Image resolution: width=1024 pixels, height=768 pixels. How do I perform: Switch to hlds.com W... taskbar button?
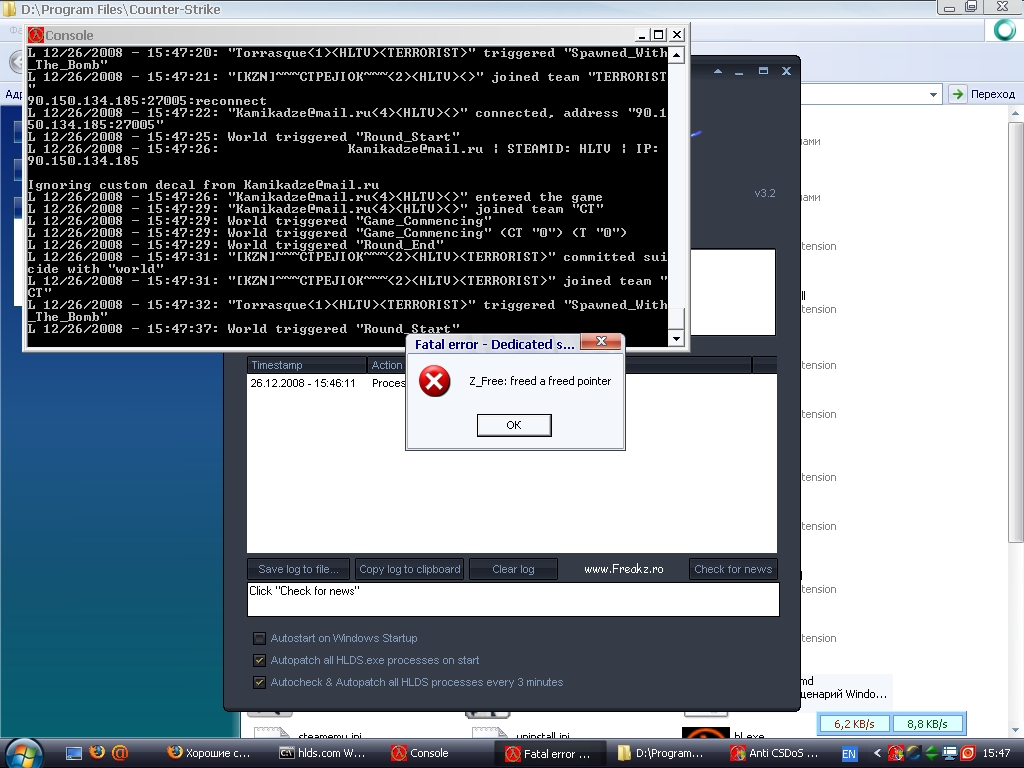coord(323,754)
